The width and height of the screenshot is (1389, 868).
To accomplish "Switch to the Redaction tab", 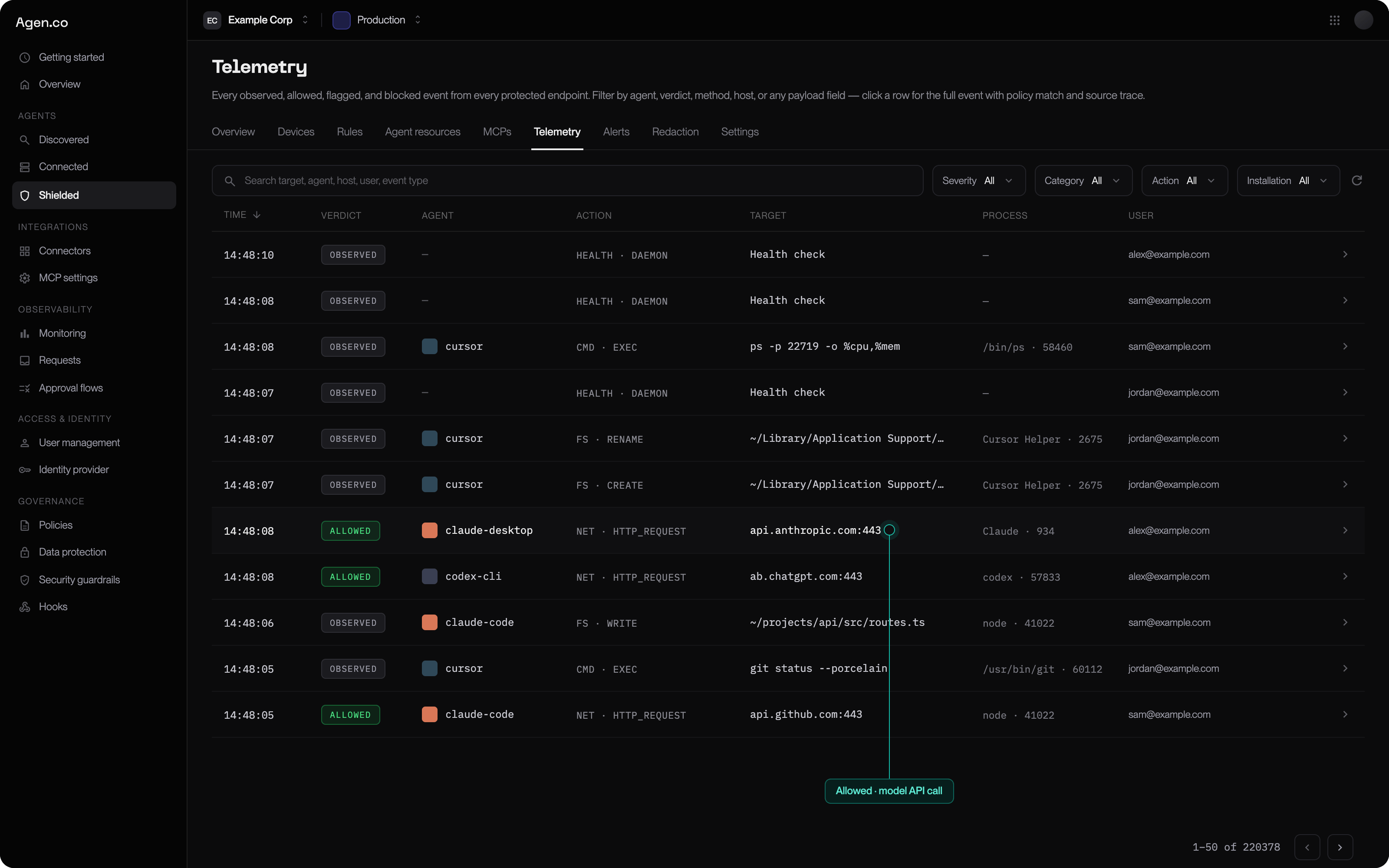I will [675, 132].
